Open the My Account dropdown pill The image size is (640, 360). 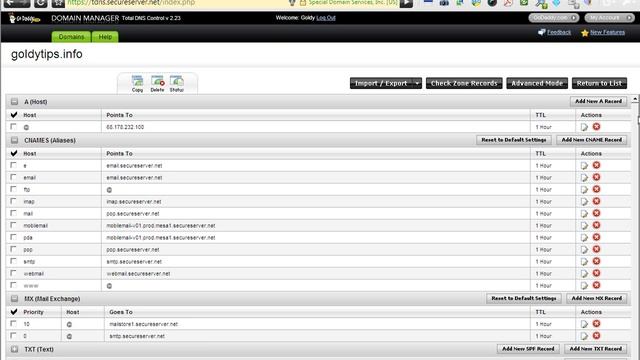click(x=609, y=18)
